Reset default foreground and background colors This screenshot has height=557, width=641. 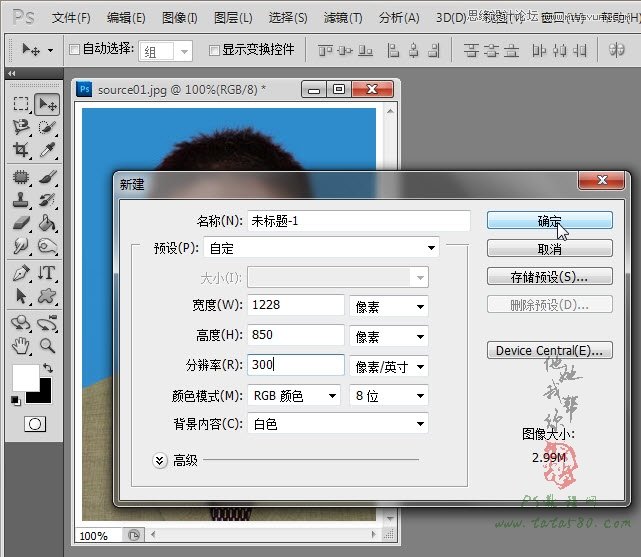[16, 400]
